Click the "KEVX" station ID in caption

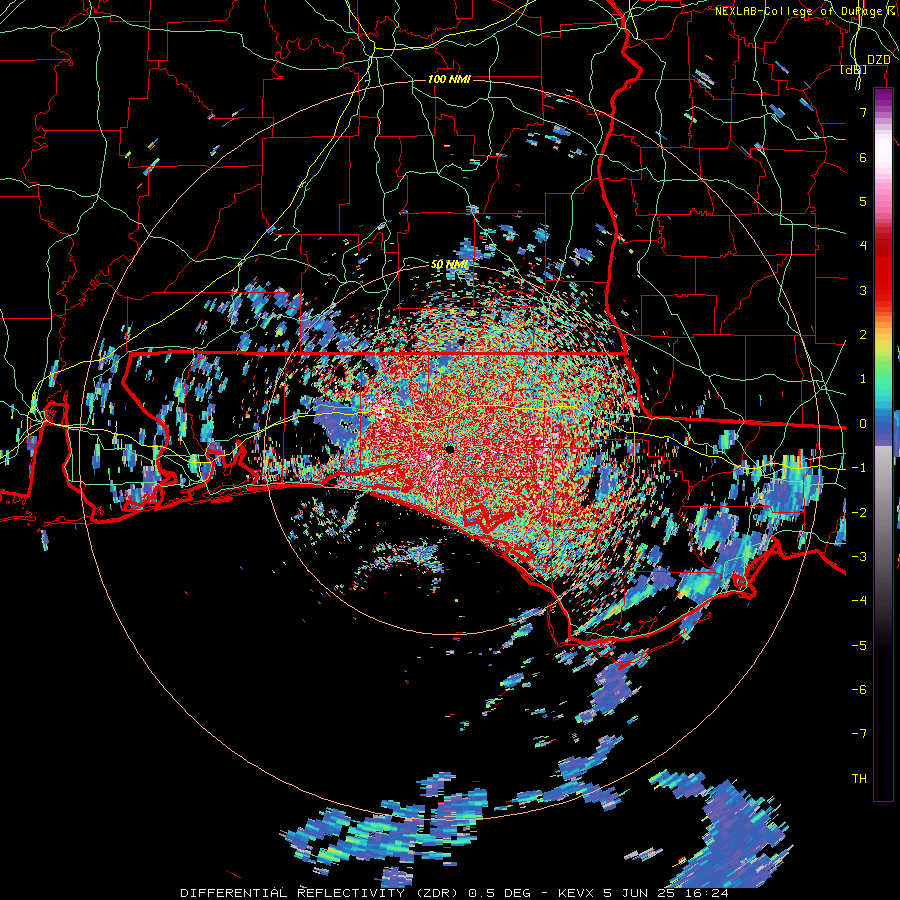pos(577,893)
